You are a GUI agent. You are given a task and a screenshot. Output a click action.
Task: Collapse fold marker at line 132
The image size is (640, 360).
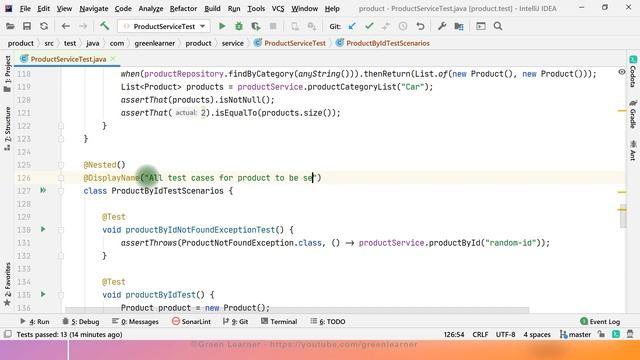pyautogui.click(x=61, y=256)
